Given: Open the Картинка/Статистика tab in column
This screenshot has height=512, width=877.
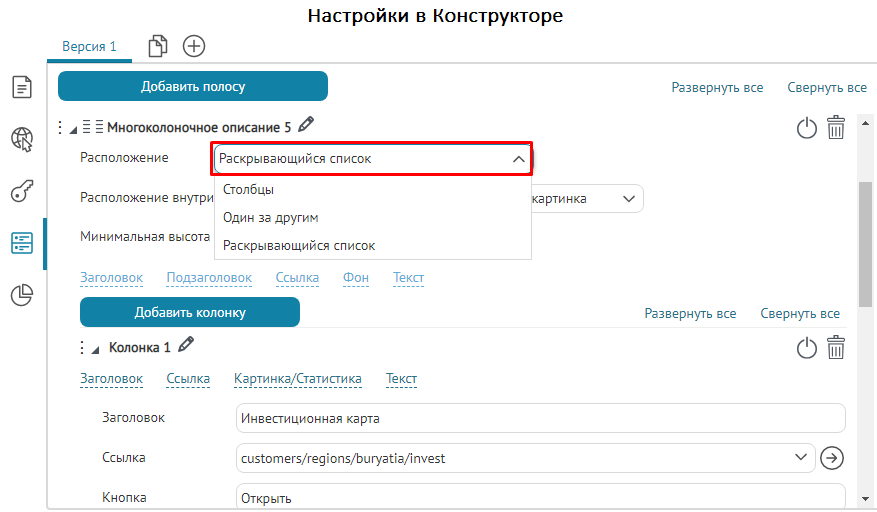Looking at the screenshot, I should [297, 379].
